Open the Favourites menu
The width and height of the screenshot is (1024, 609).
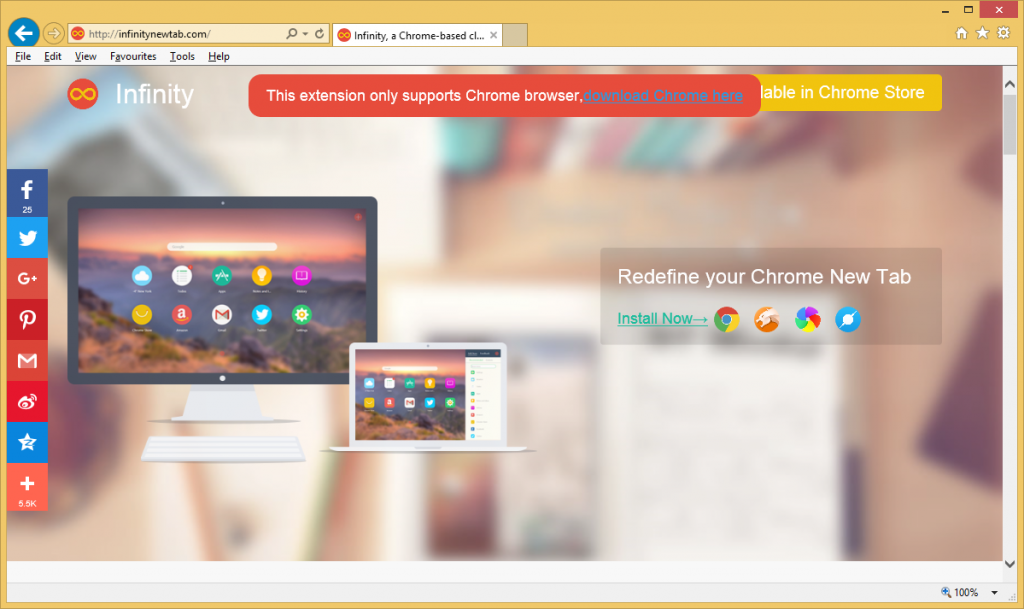[x=133, y=56]
